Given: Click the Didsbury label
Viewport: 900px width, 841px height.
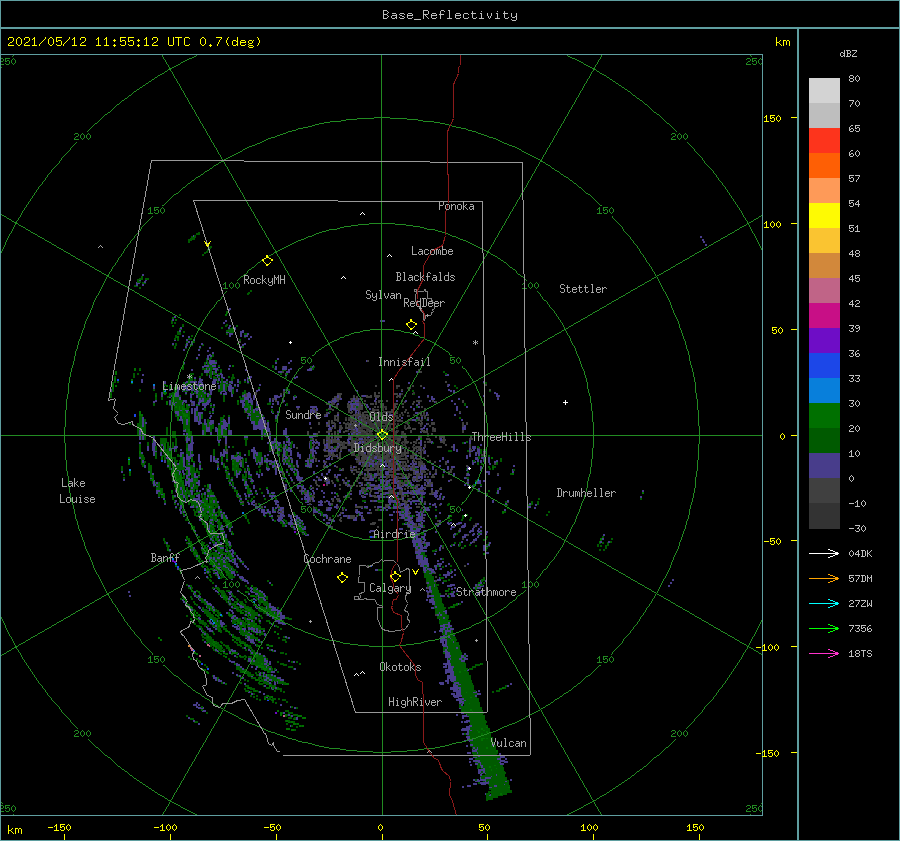Looking at the screenshot, I should point(378,448).
